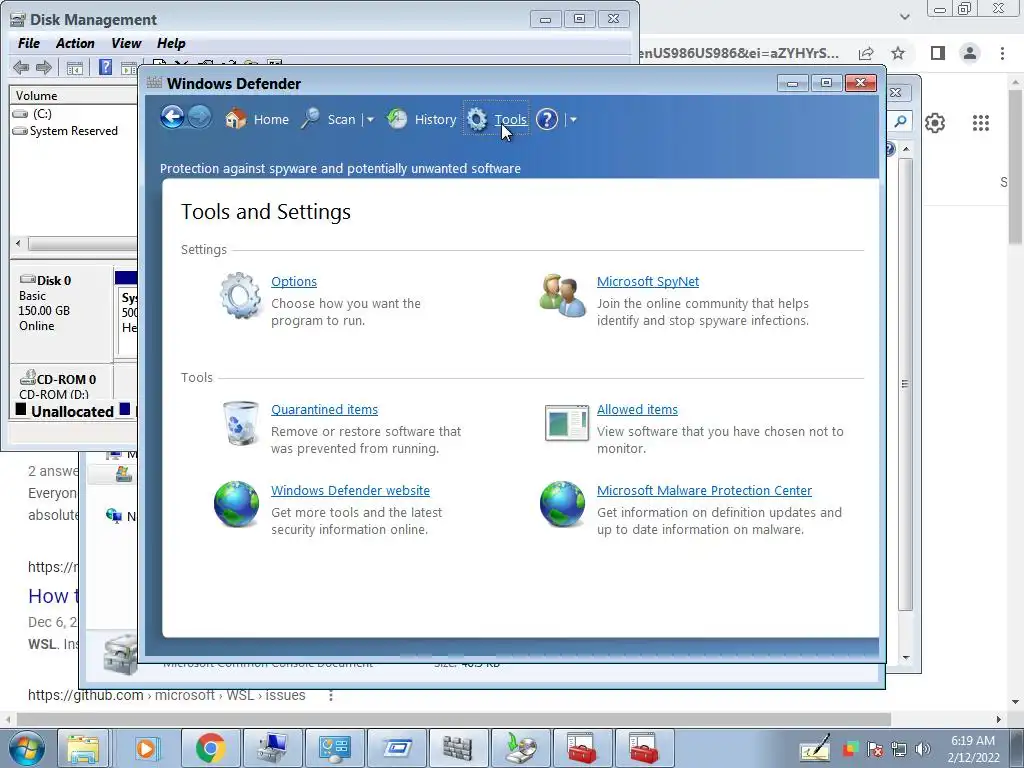1024x768 pixels.
Task: Select the (C:) volume row
Action: coord(74,114)
